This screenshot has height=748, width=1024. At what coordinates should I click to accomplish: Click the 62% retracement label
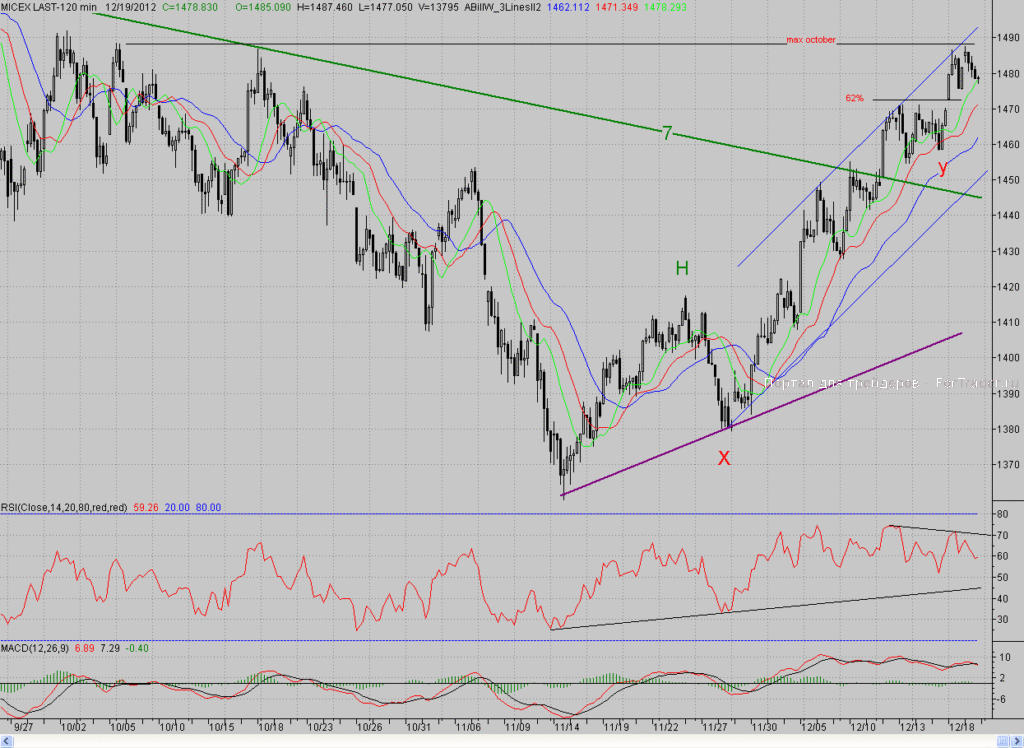point(854,98)
